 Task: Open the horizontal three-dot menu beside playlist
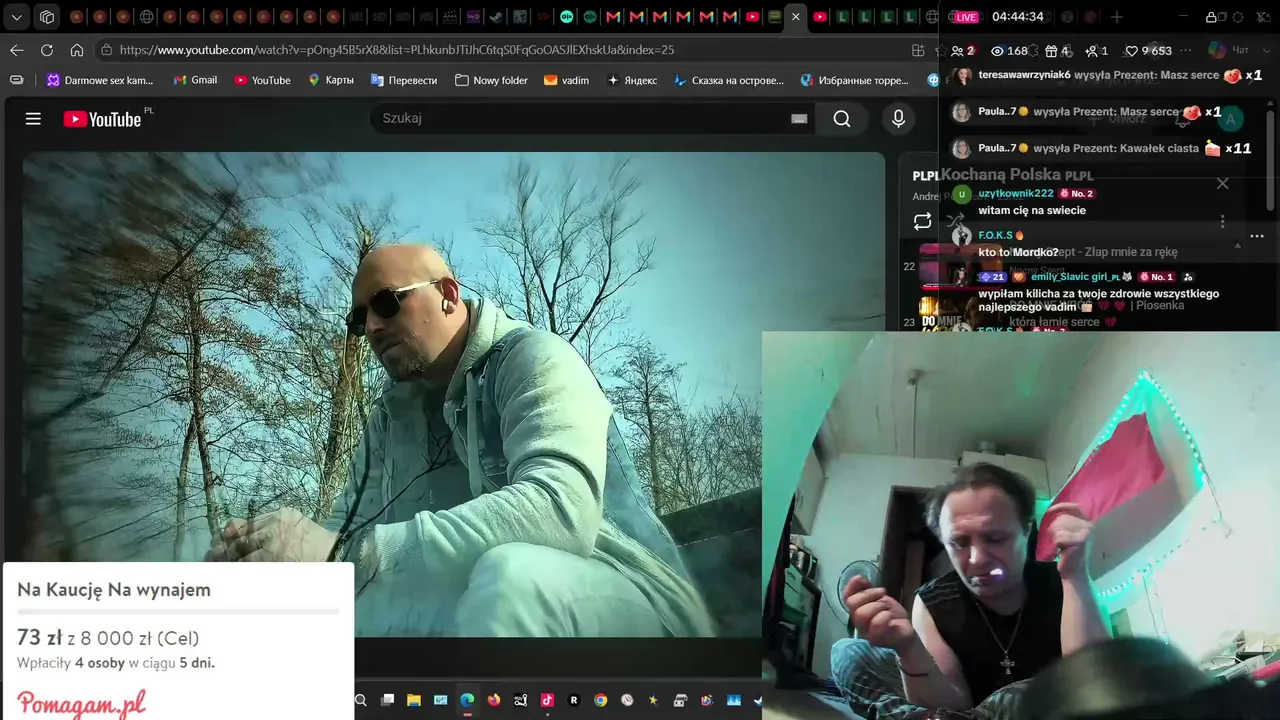1257,236
